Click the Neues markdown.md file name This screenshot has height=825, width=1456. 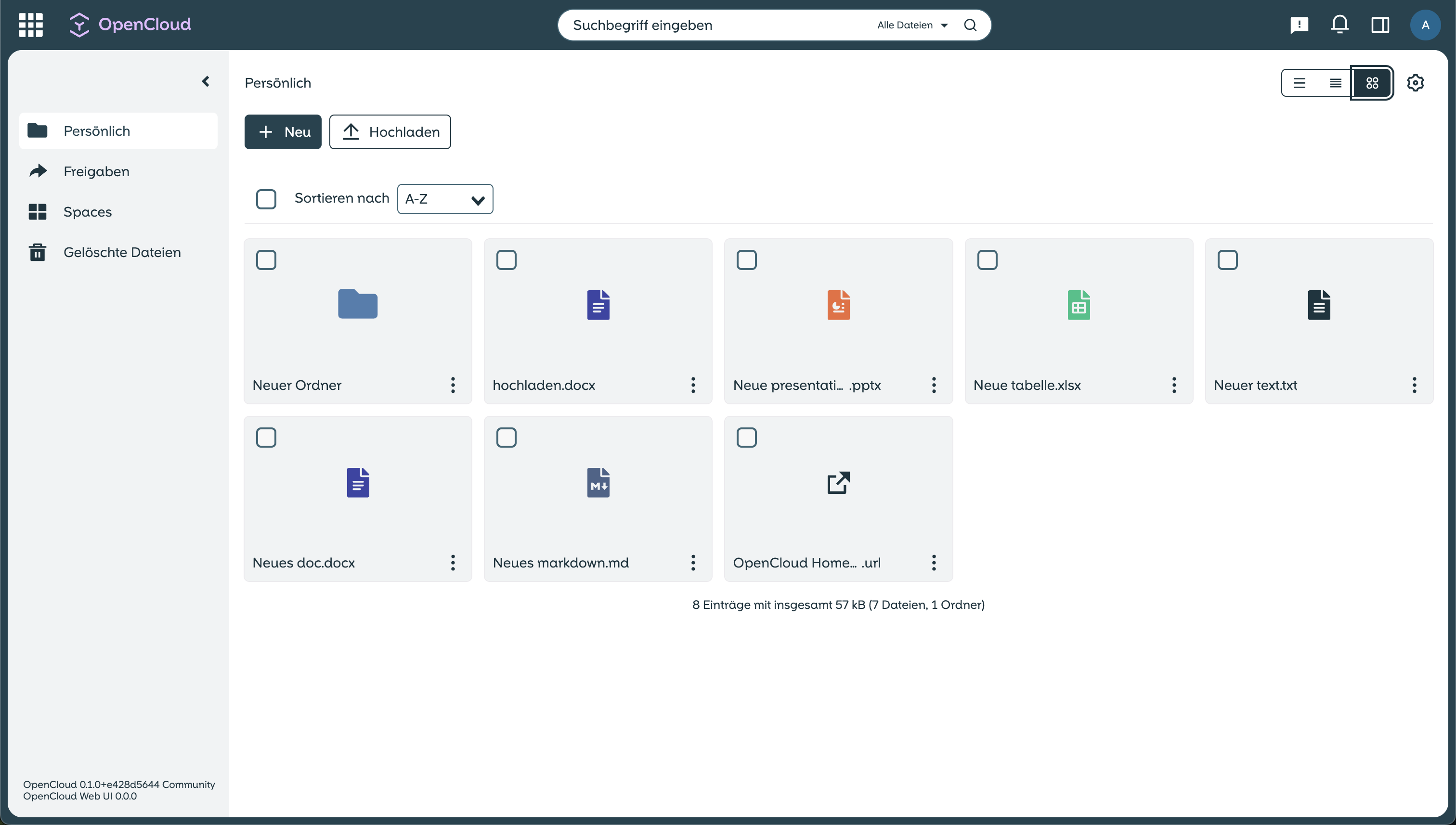point(560,563)
